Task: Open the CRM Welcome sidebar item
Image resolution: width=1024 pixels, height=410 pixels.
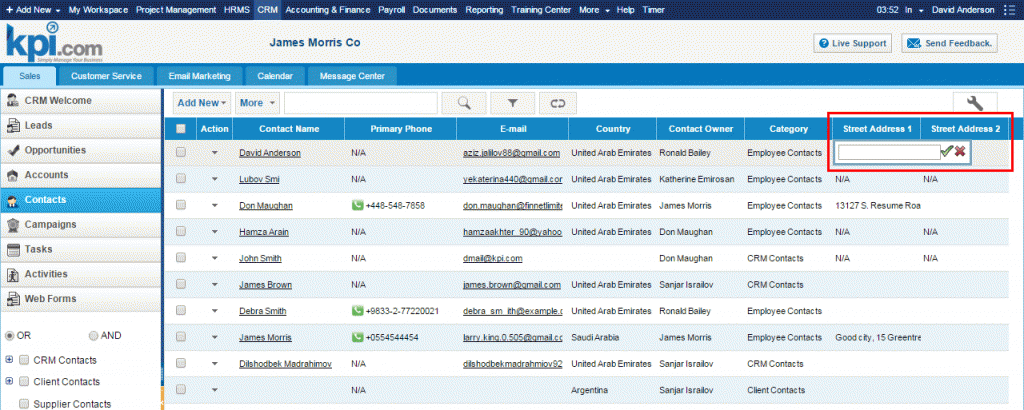Action: pyautogui.click(x=81, y=101)
